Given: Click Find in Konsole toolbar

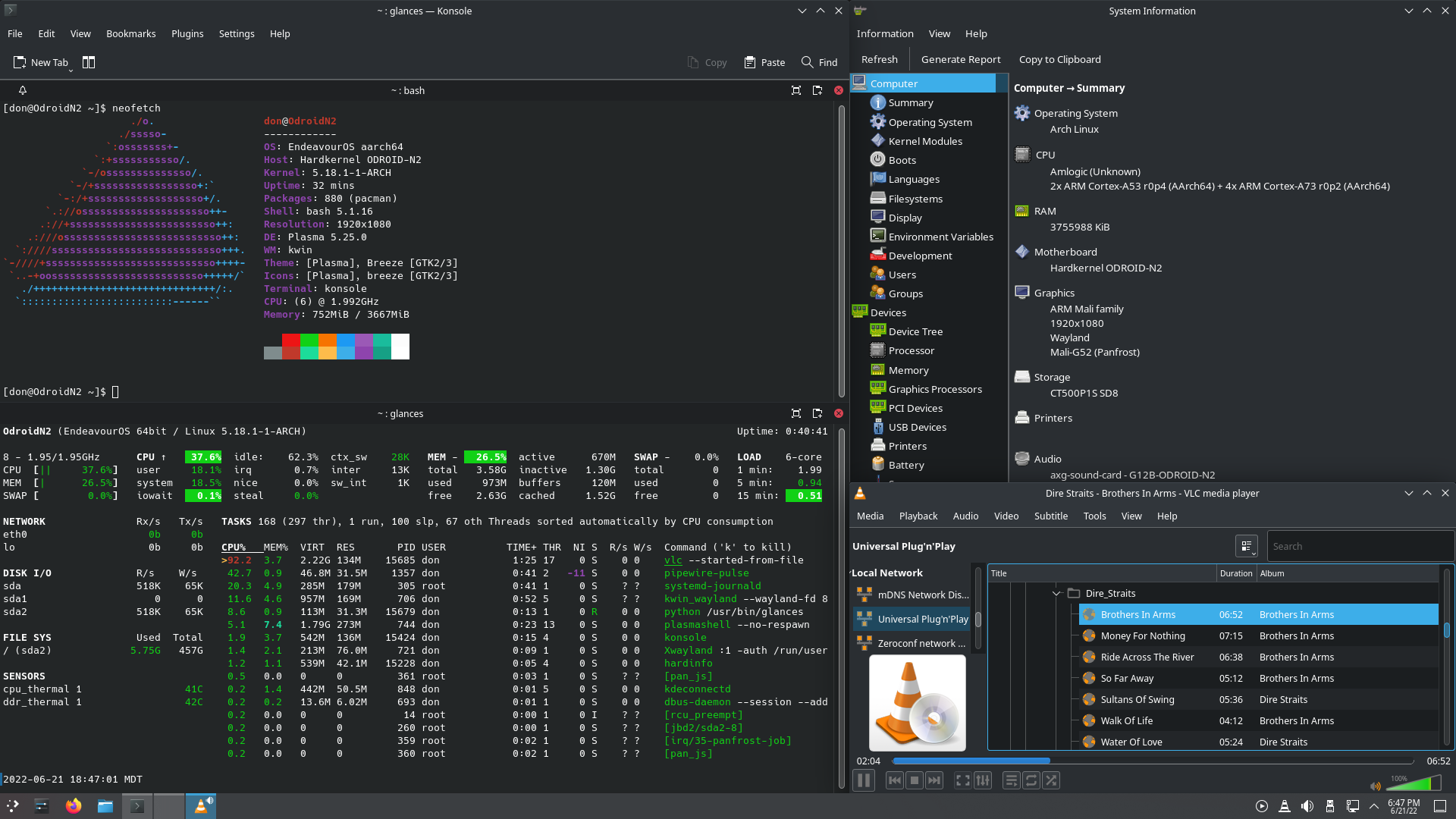Looking at the screenshot, I should (x=820, y=62).
